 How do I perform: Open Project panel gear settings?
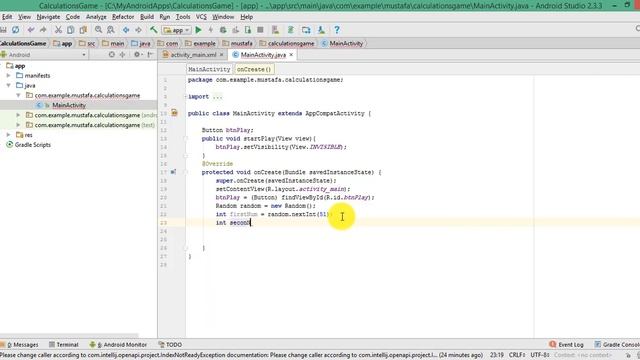point(138,54)
